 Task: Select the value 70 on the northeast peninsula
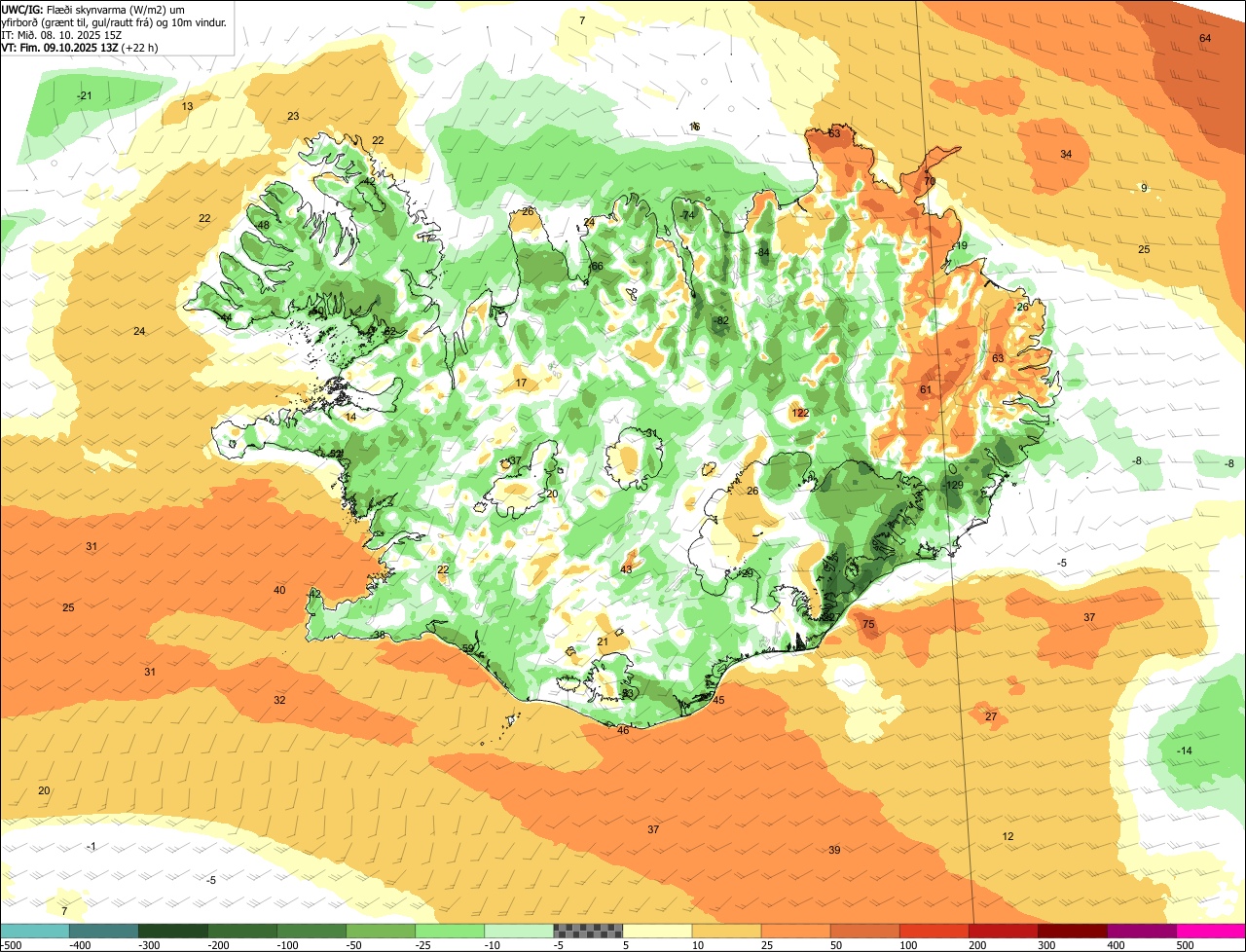point(930,181)
